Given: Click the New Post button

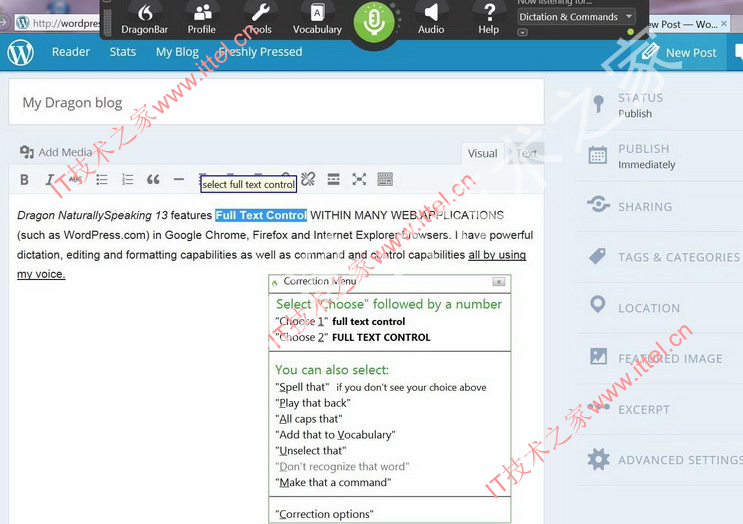Looking at the screenshot, I should pyautogui.click(x=679, y=52).
